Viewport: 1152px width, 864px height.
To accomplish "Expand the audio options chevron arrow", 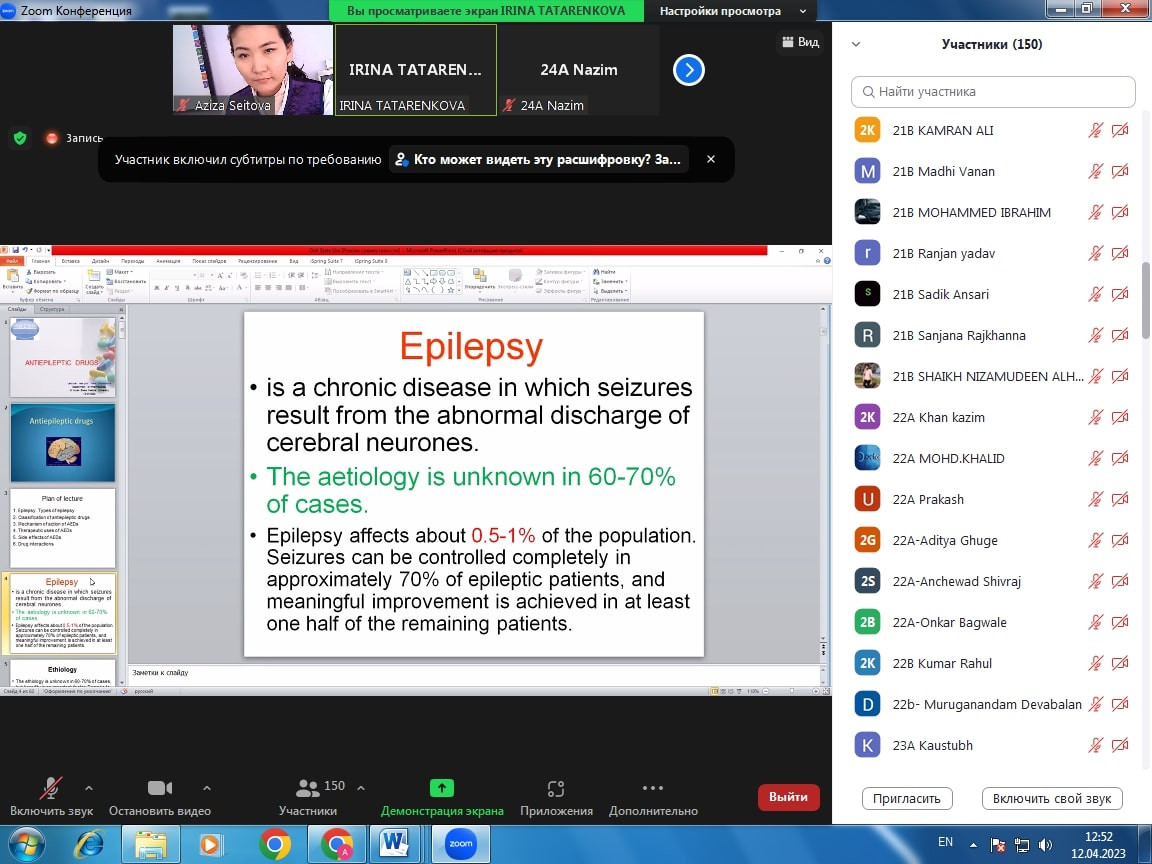I will click(89, 787).
